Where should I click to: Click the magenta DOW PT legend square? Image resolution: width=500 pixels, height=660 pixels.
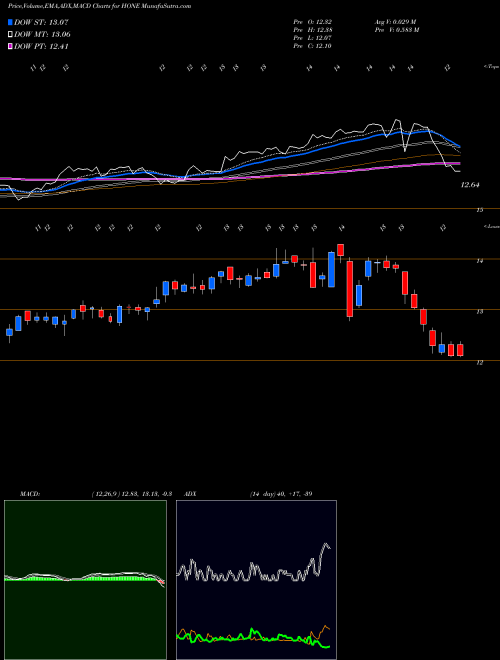click(11, 46)
